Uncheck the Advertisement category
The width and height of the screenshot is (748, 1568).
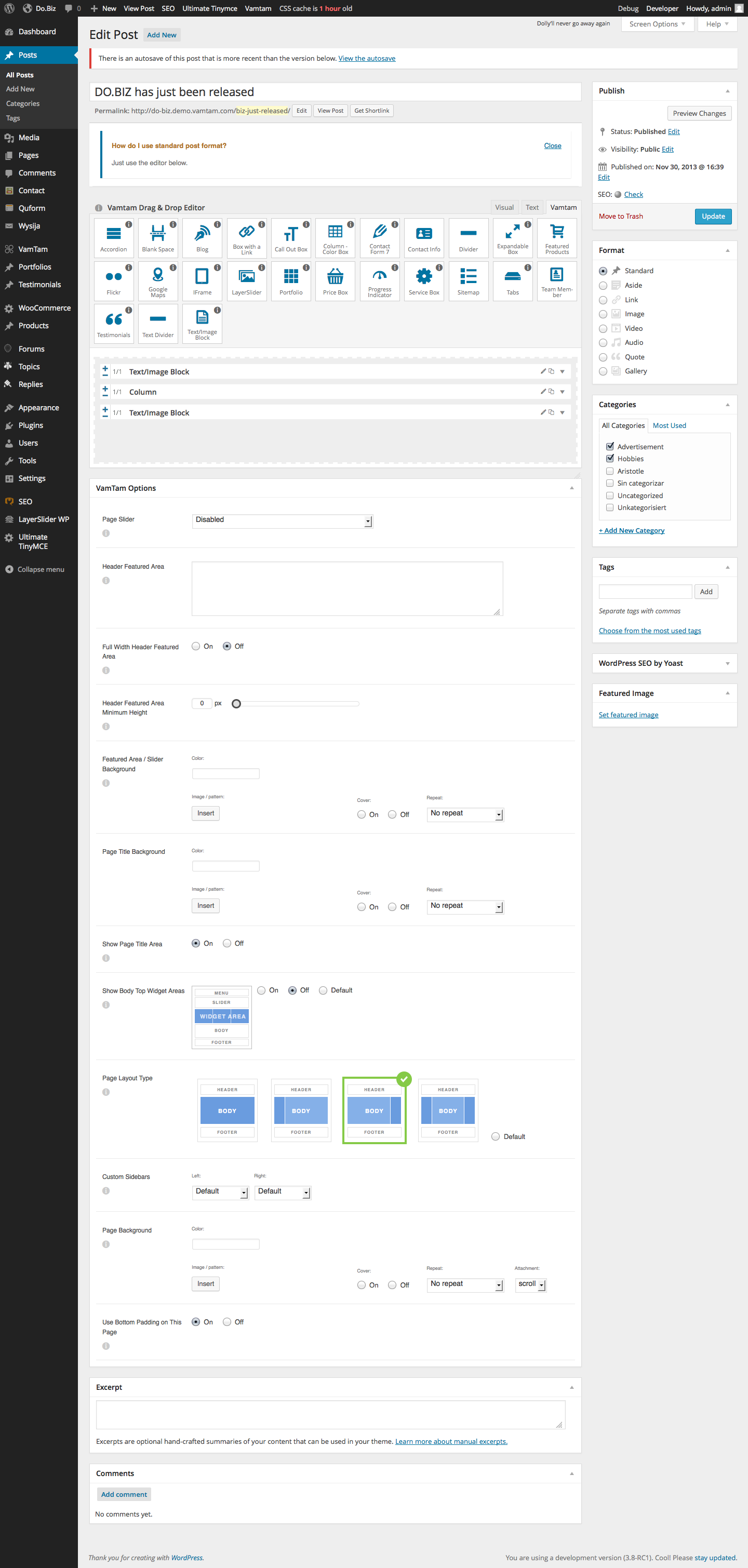pos(610,446)
